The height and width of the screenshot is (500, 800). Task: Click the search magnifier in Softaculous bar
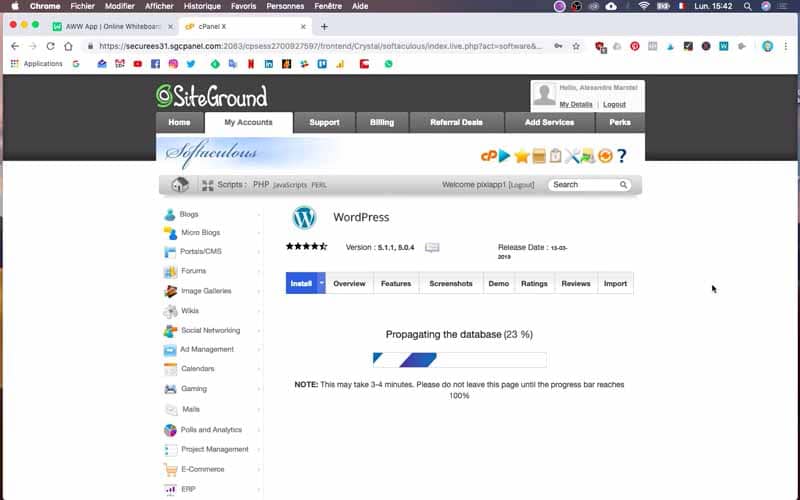623,185
